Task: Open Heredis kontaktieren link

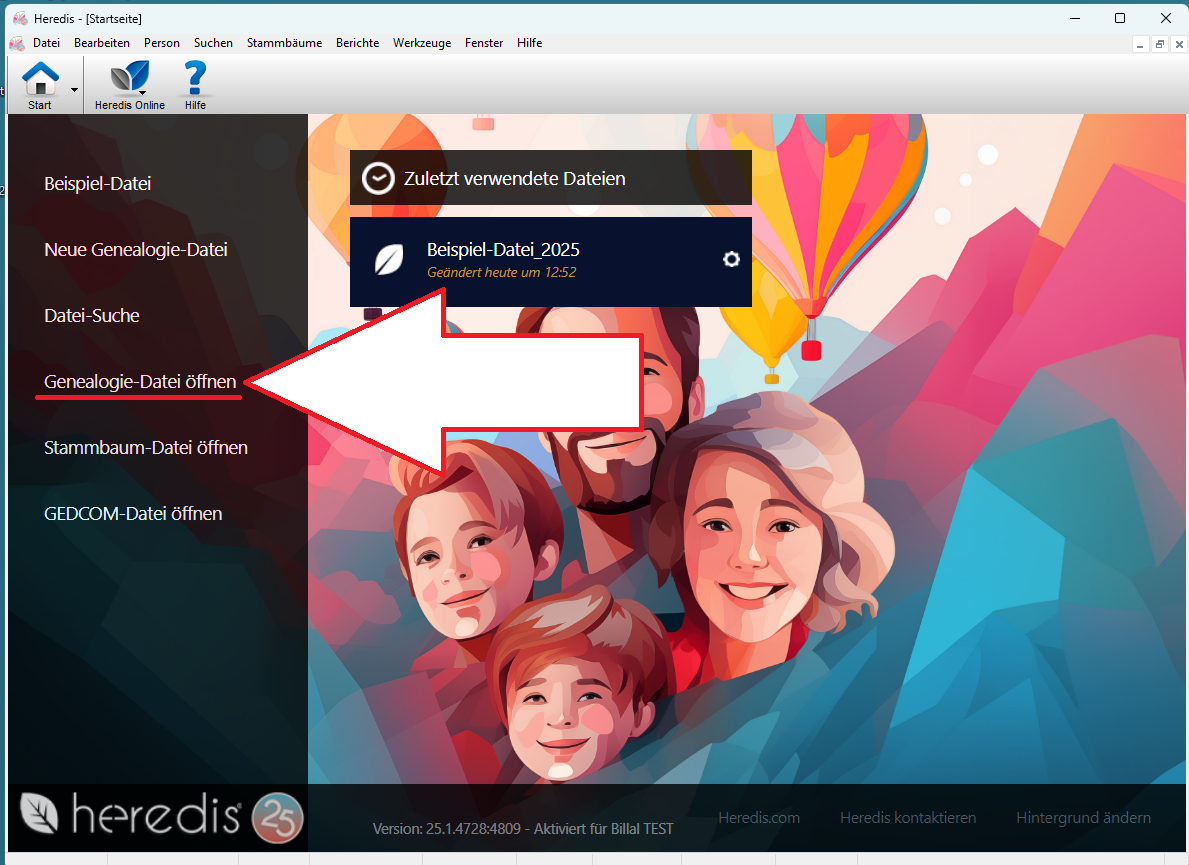Action: point(908,818)
